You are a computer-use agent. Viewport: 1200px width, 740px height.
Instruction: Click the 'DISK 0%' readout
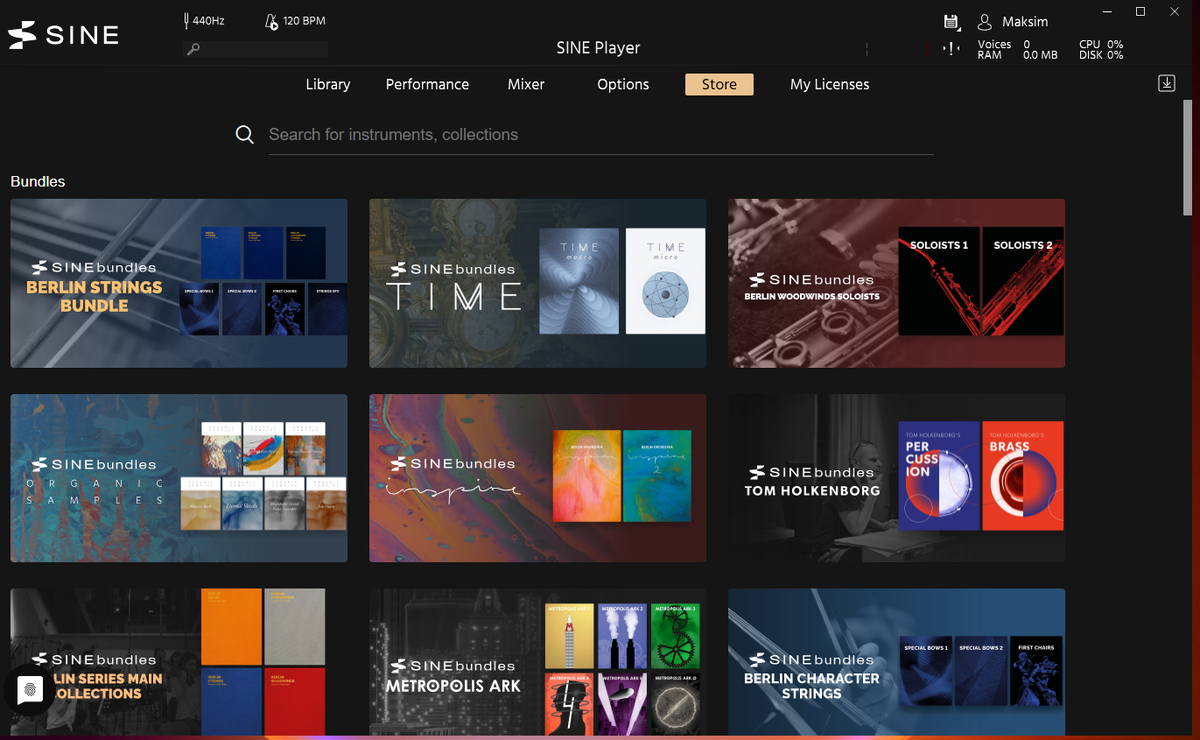pyautogui.click(x=1101, y=55)
